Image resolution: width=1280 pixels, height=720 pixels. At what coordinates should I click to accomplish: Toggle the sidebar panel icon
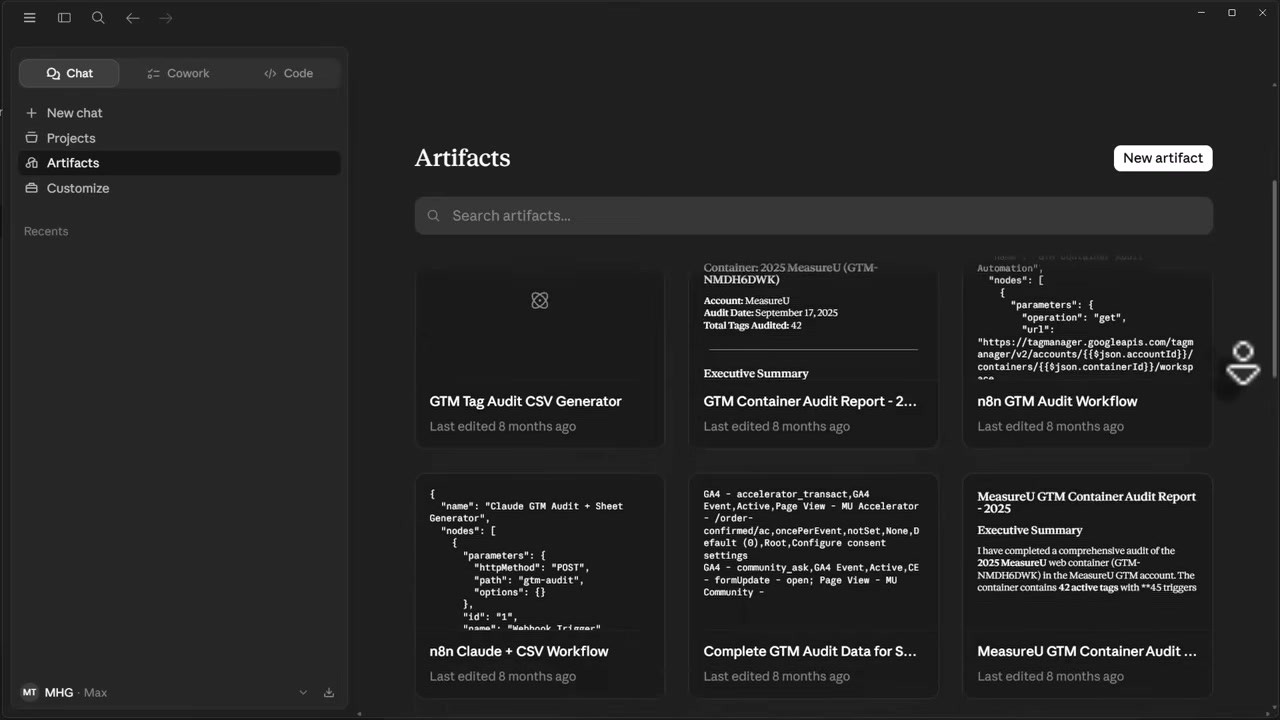pos(64,18)
